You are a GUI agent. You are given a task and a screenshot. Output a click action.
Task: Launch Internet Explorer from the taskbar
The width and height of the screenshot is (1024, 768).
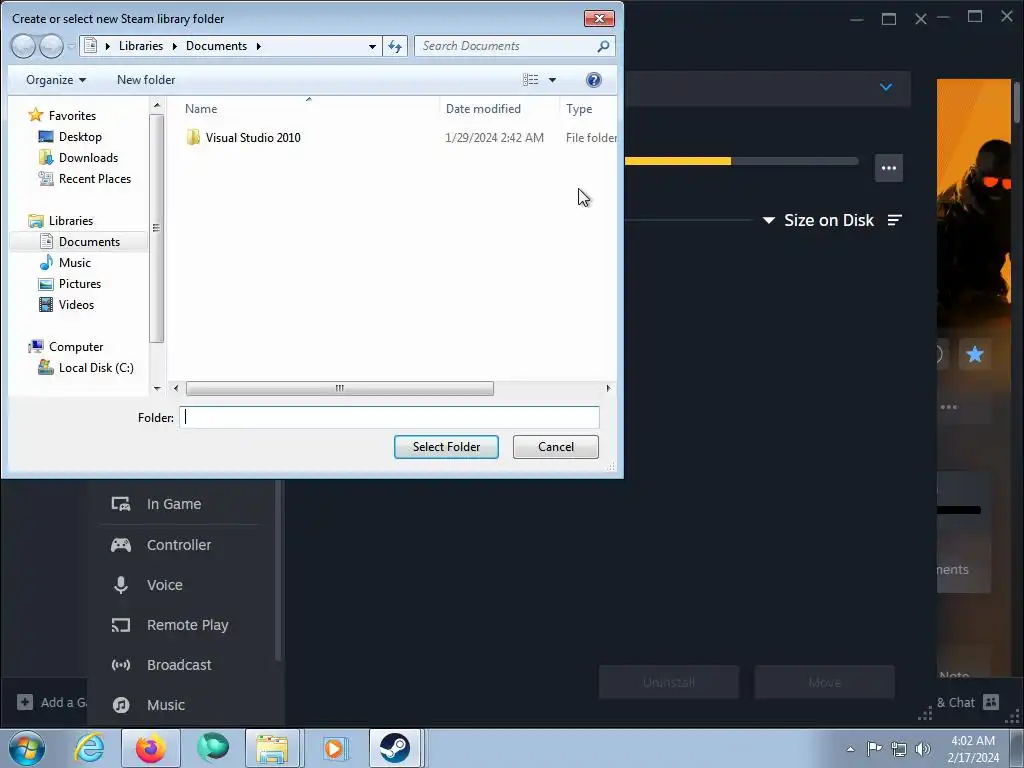89,748
